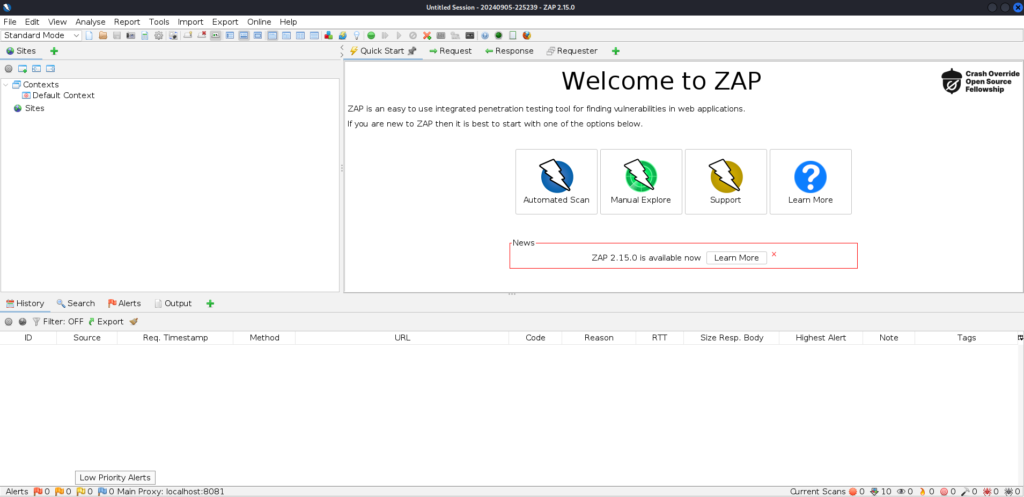
Task: Click the broom icon in History toolbar
Action: click(x=133, y=322)
